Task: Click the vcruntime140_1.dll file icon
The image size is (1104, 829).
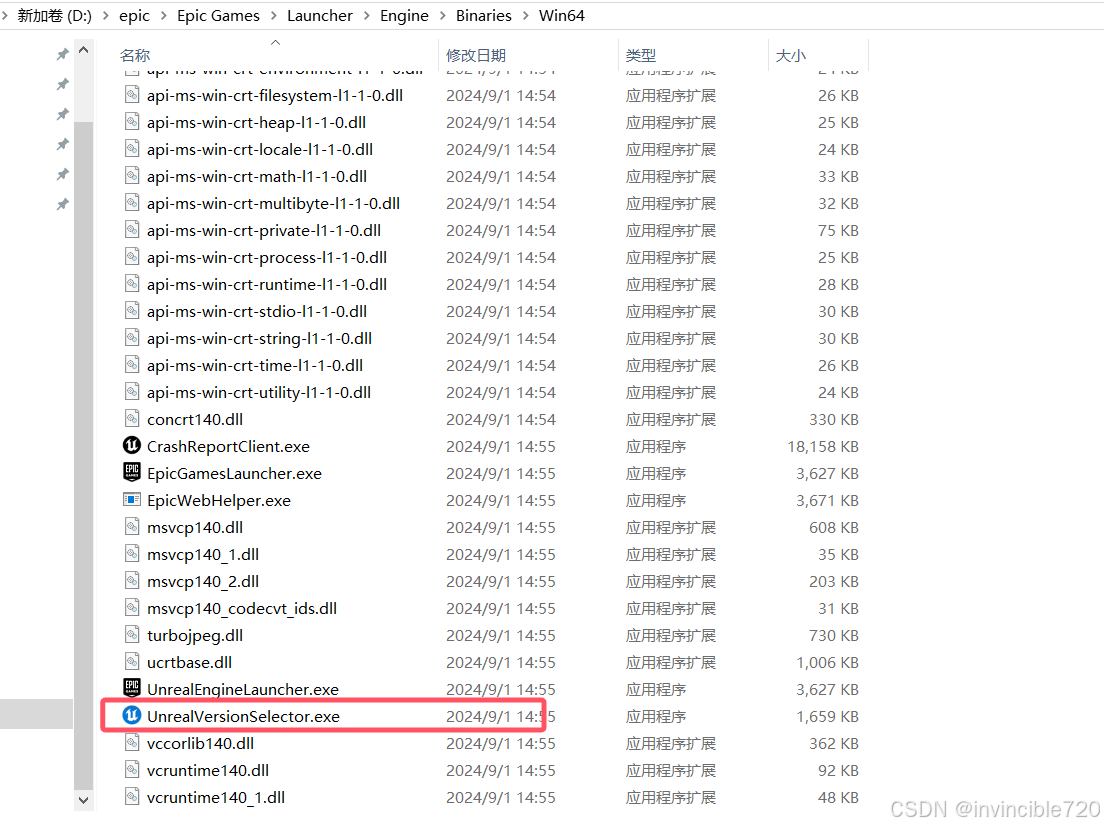Action: click(132, 796)
